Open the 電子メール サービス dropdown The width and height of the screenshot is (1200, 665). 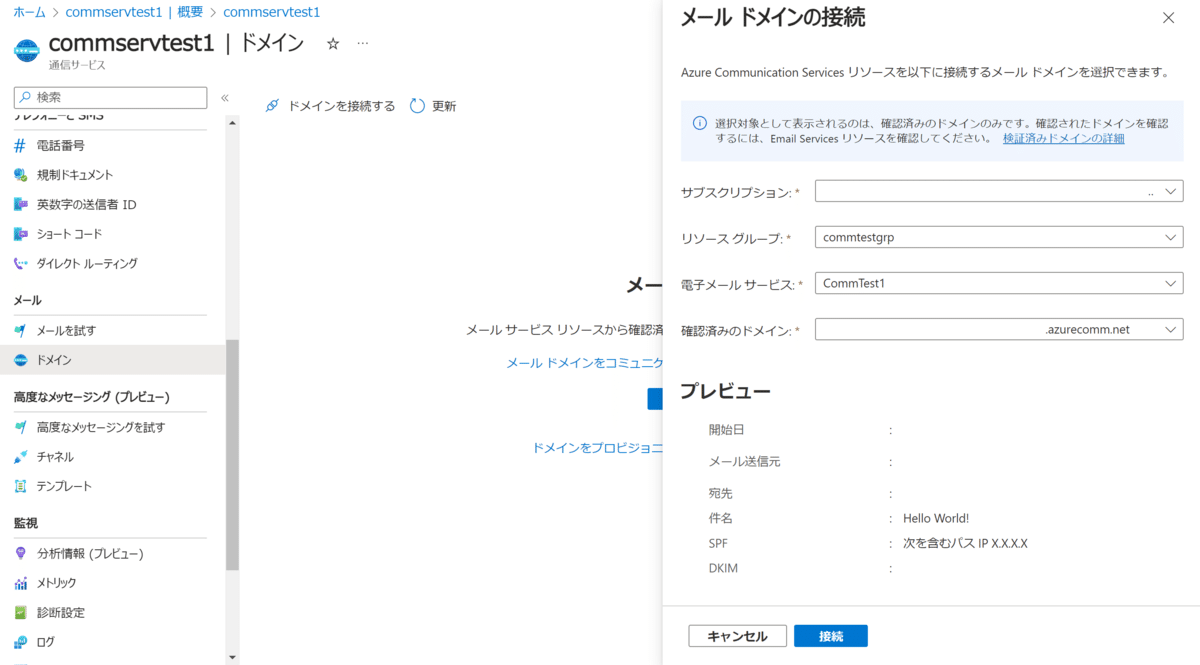[999, 283]
